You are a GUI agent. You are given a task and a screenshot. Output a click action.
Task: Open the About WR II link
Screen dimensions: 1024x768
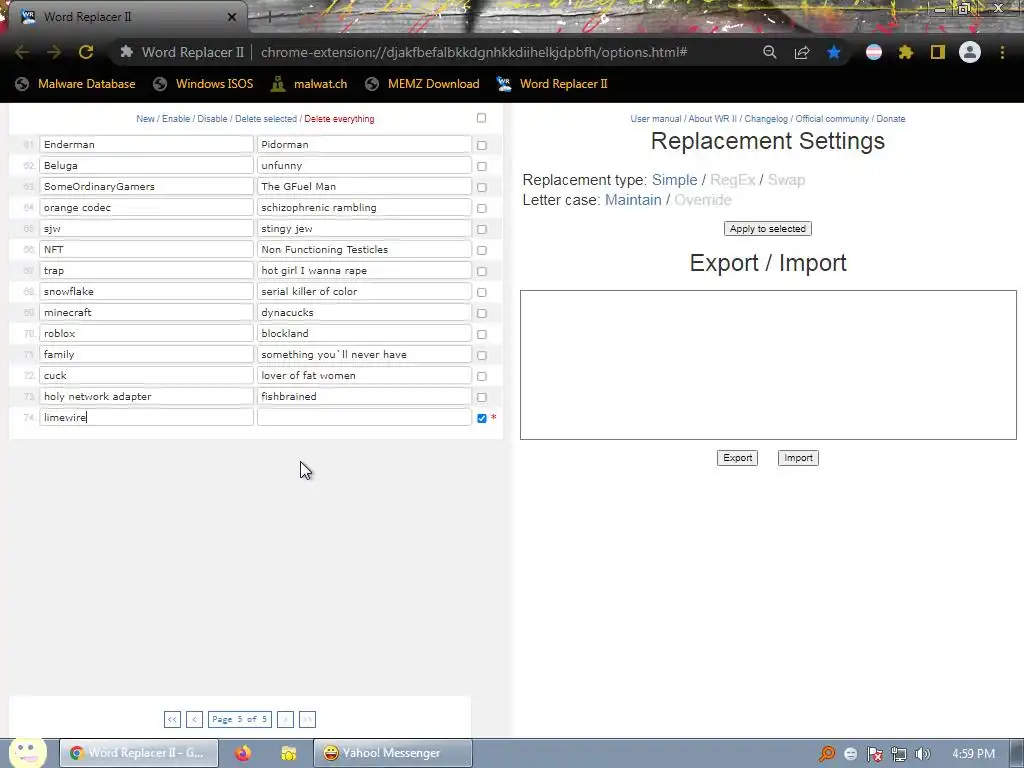712,119
